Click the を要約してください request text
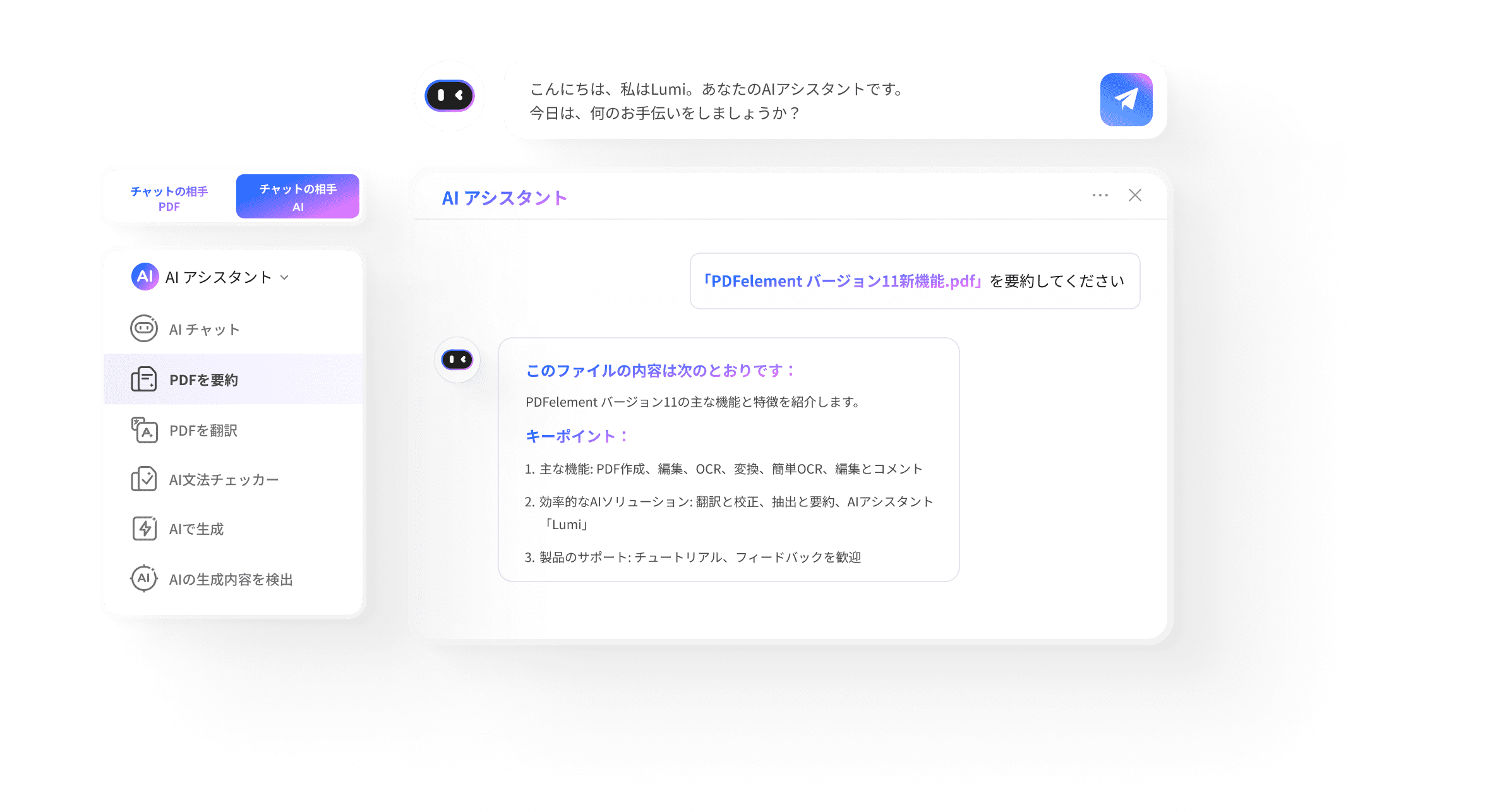1497x812 pixels. pyautogui.click(x=1057, y=281)
